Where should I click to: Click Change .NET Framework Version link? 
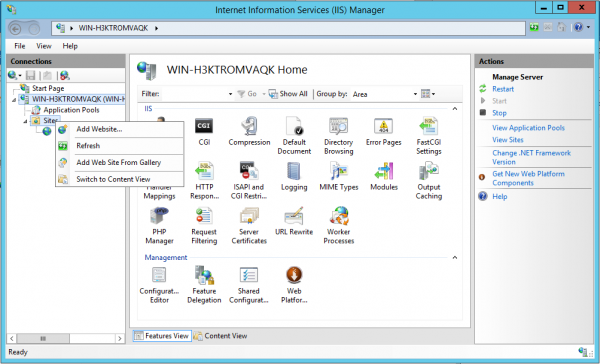point(531,157)
